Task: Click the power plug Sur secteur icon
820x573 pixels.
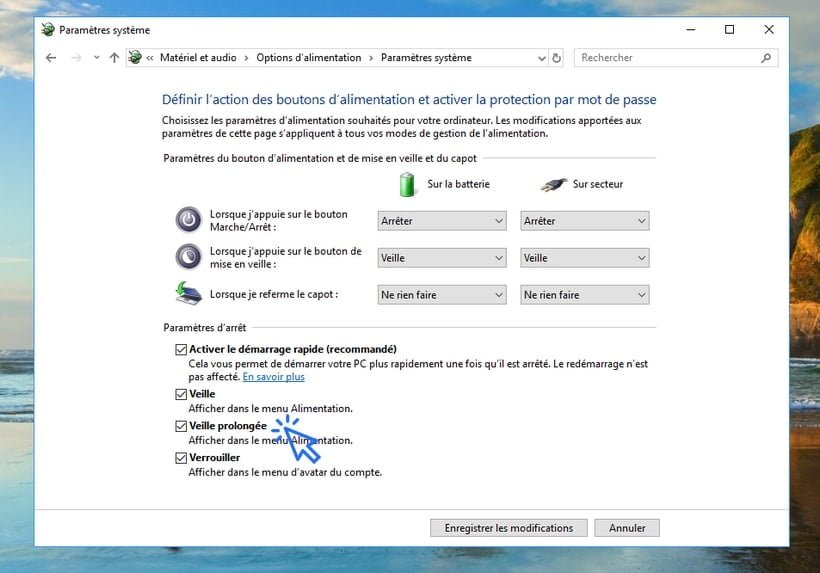Action: [x=553, y=185]
